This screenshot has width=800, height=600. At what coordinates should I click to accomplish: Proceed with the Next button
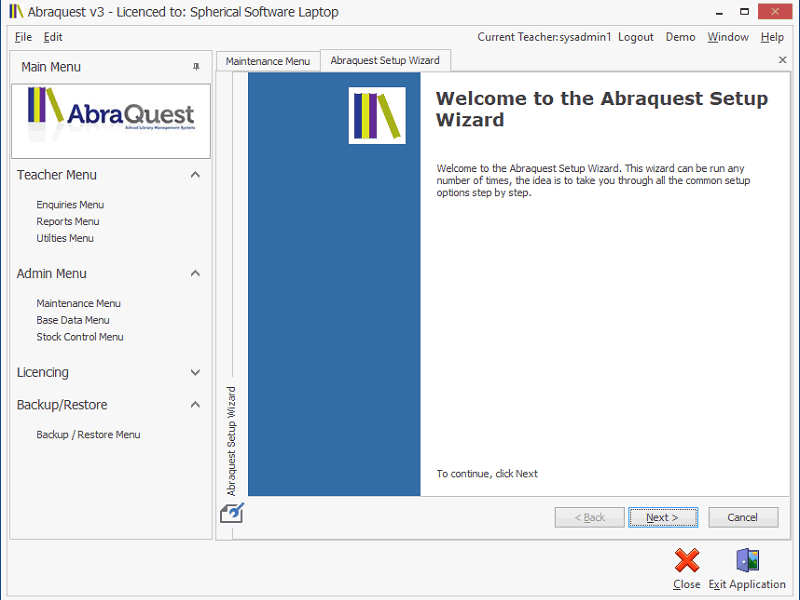pyautogui.click(x=663, y=517)
